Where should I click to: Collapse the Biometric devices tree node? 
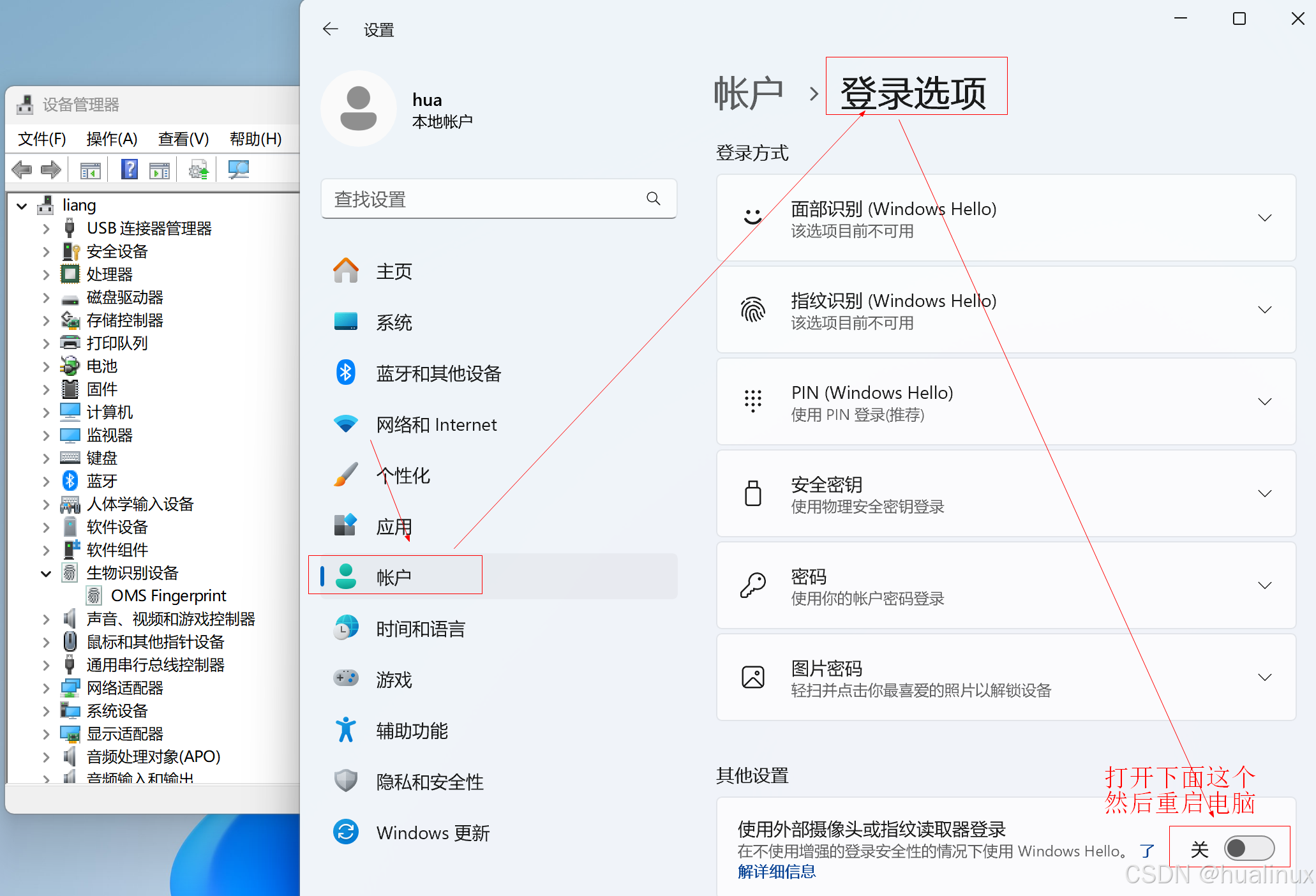[46, 573]
